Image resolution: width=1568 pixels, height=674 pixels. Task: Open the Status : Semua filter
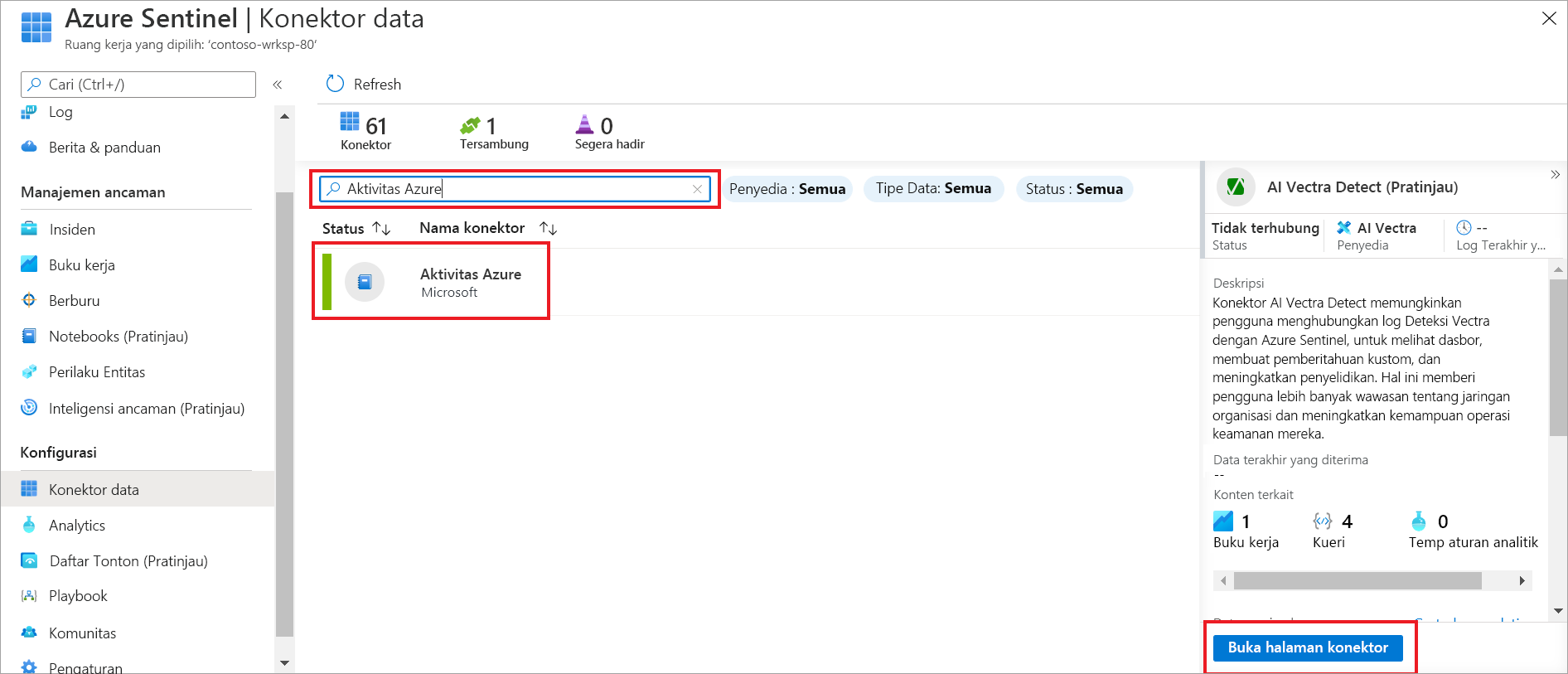(1074, 189)
